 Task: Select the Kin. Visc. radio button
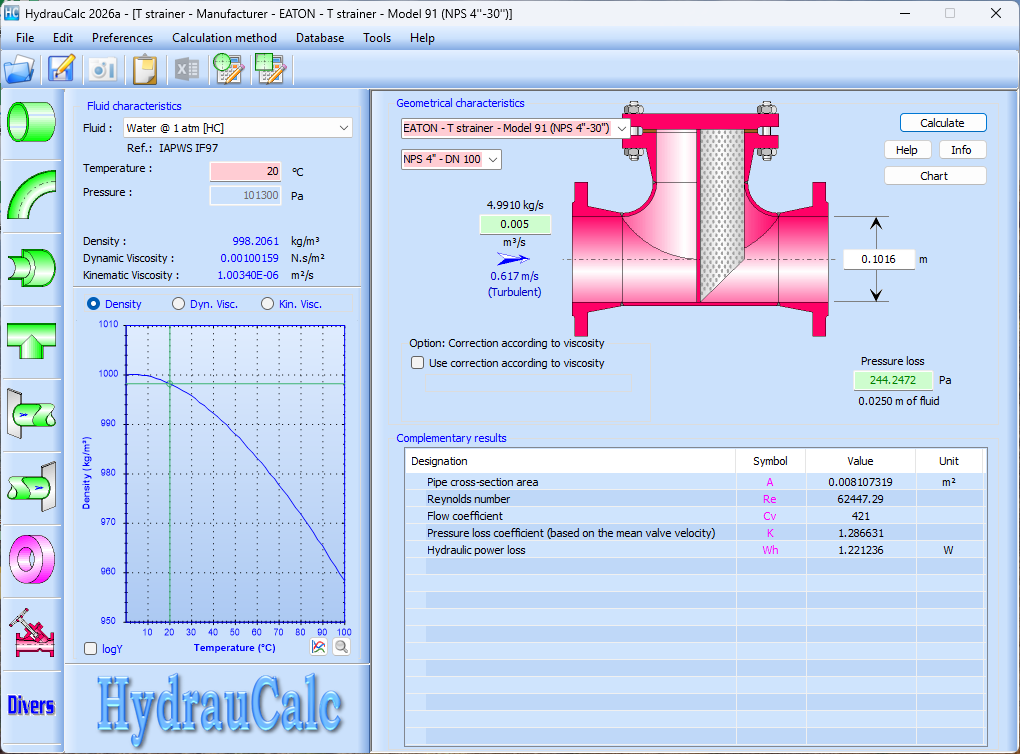[x=268, y=304]
